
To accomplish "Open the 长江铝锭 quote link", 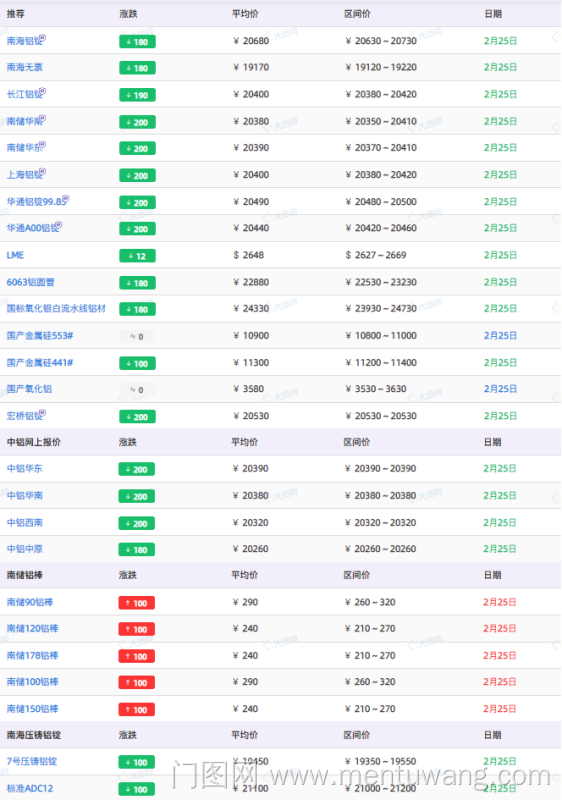I will click(x=24, y=94).
